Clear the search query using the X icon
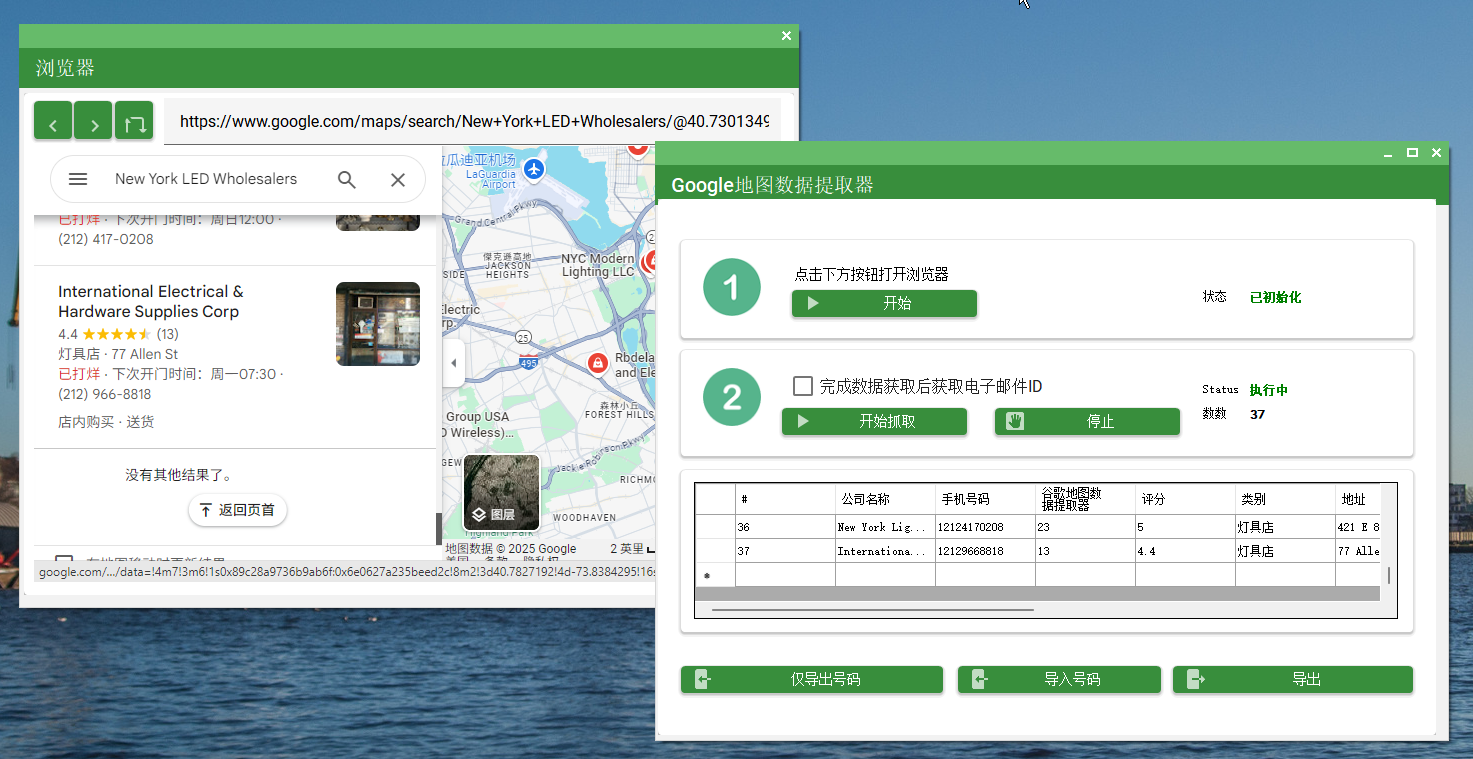Viewport: 1473px width, 759px height. pos(398,179)
